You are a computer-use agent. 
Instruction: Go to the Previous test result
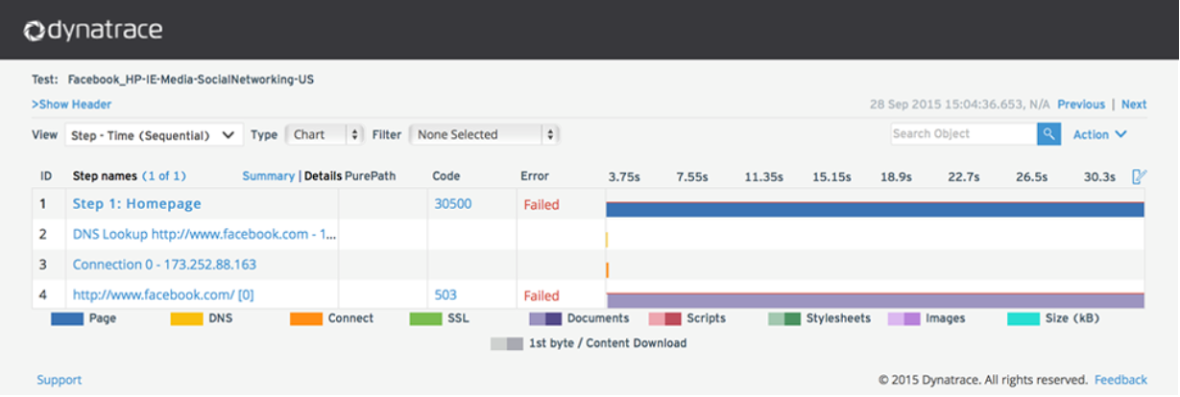(x=1081, y=105)
